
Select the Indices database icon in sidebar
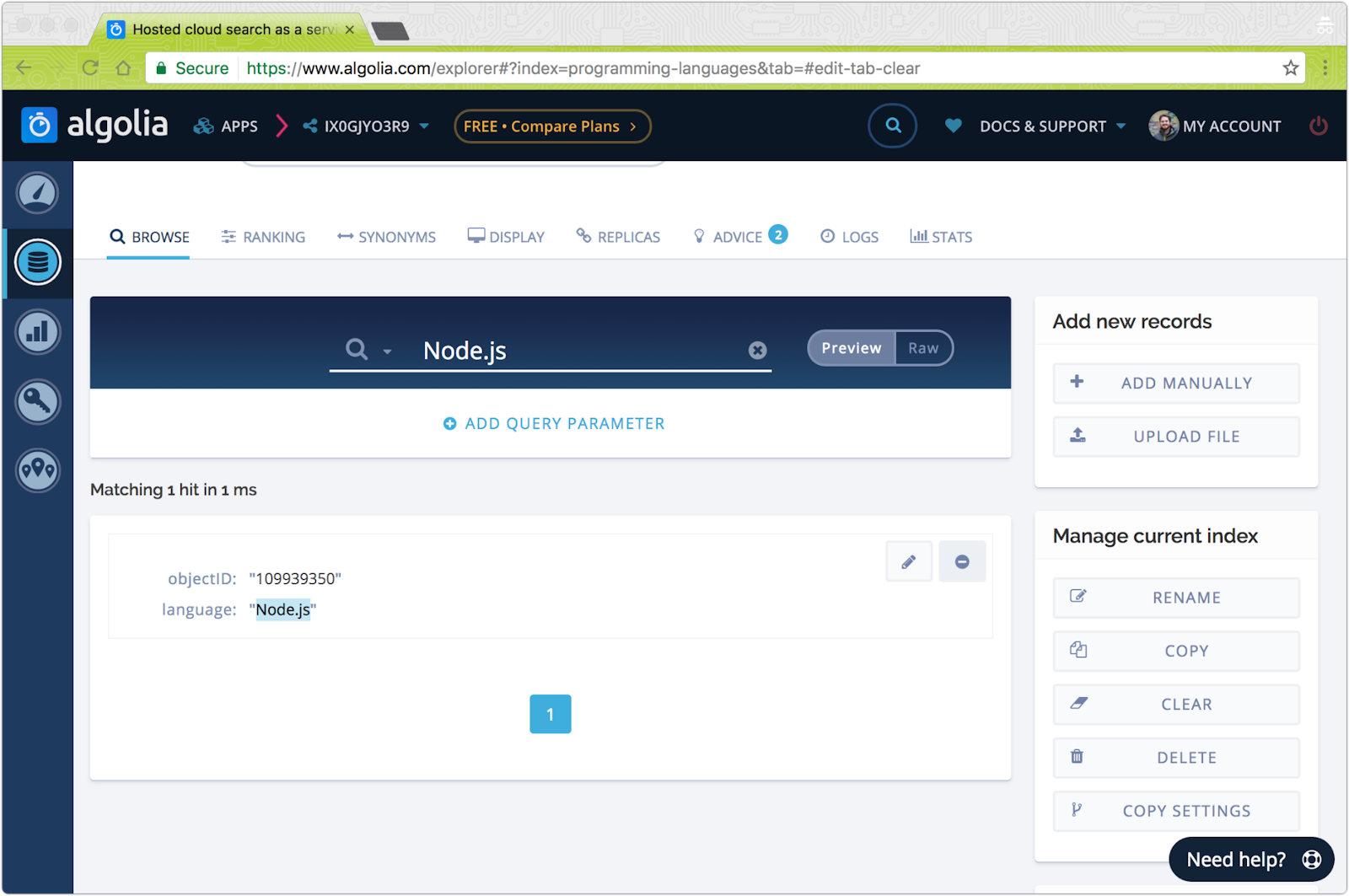(37, 262)
